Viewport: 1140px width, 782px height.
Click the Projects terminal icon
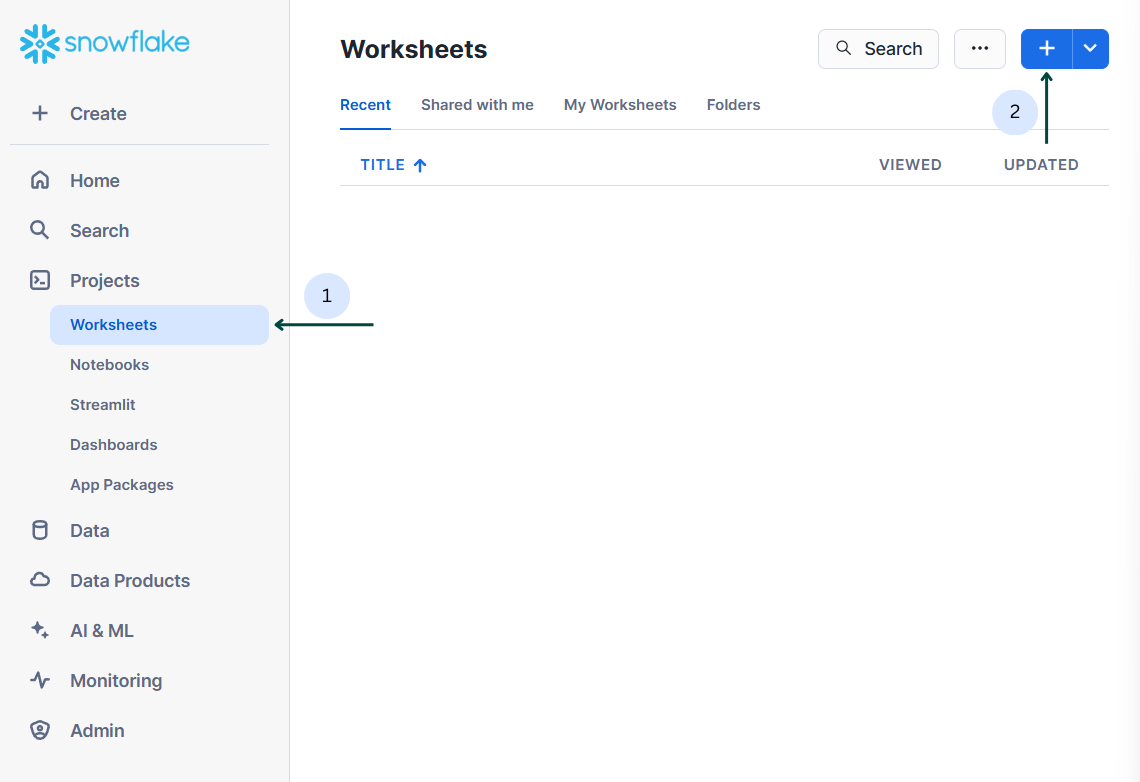coord(40,281)
